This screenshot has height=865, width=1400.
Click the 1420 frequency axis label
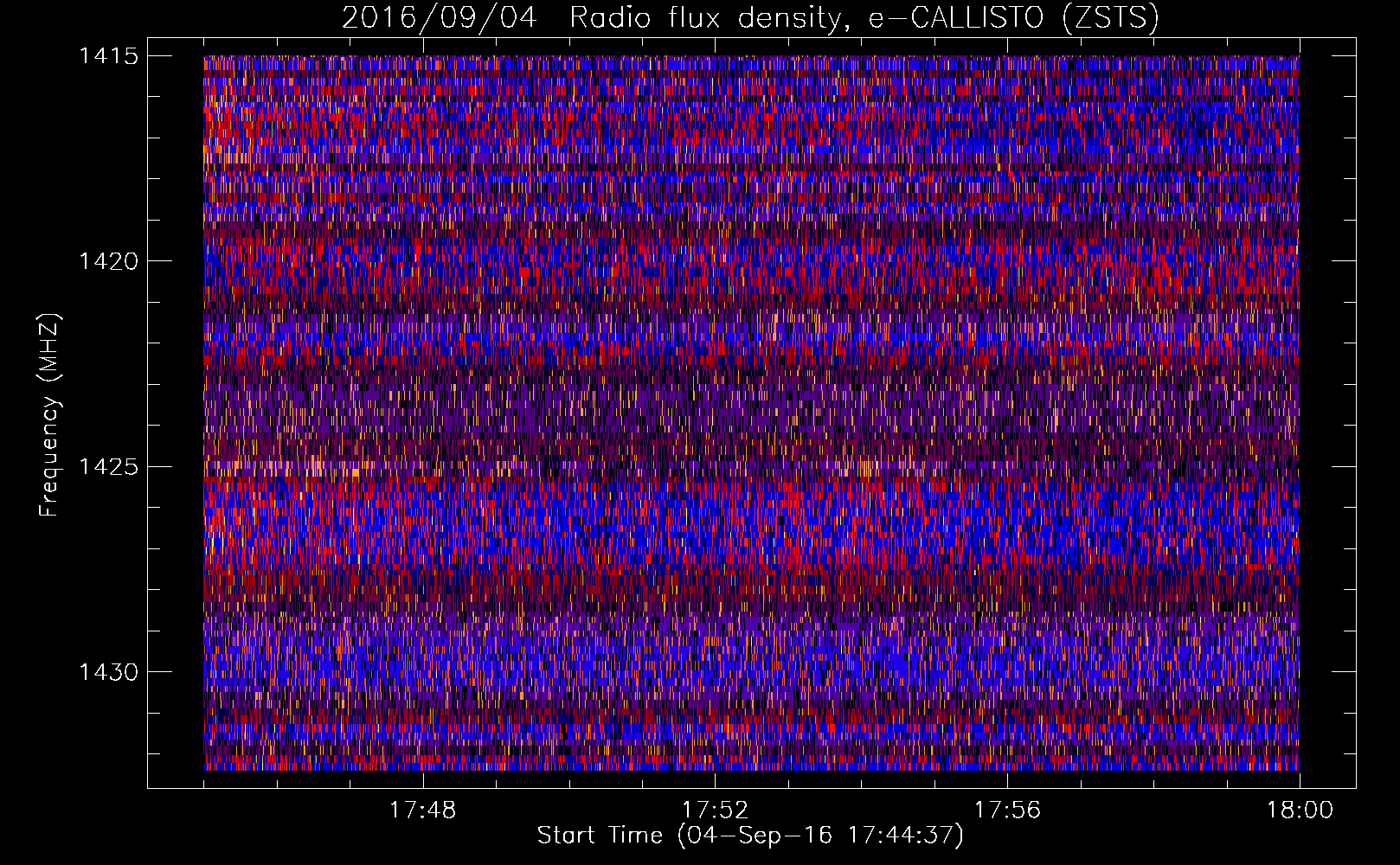pyautogui.click(x=108, y=261)
